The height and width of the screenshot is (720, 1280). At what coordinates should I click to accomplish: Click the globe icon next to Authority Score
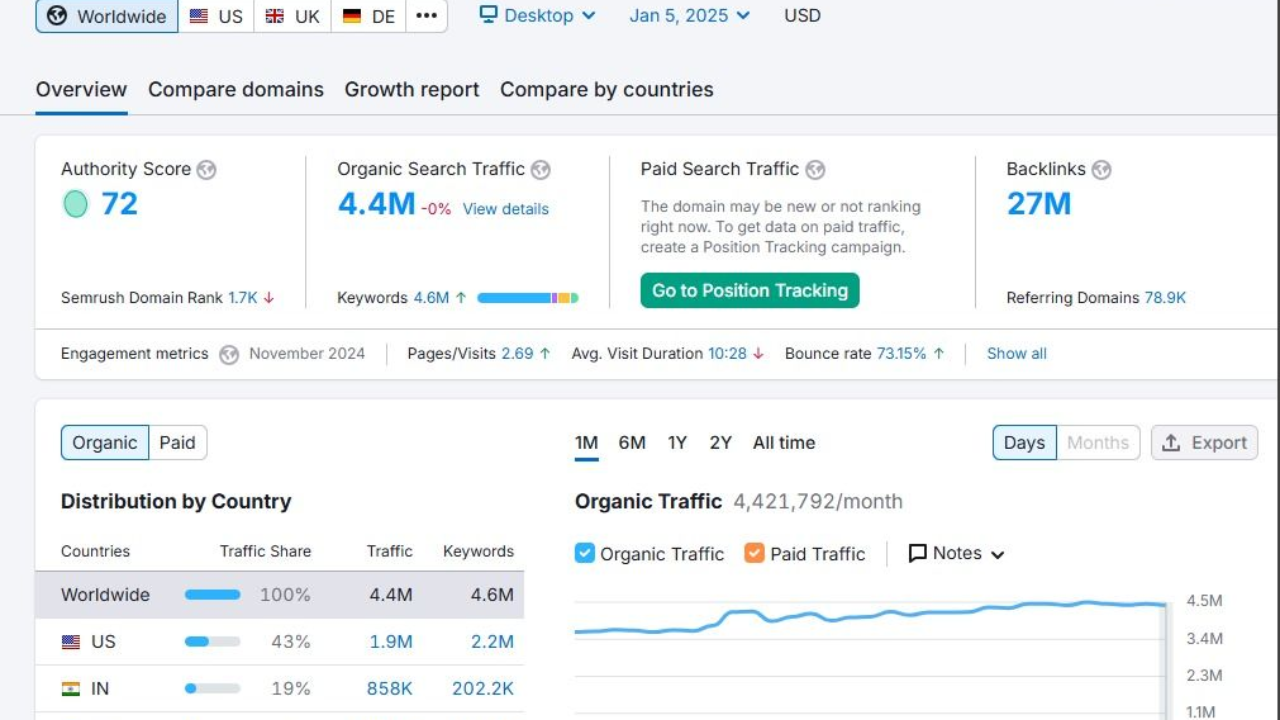[x=206, y=170]
